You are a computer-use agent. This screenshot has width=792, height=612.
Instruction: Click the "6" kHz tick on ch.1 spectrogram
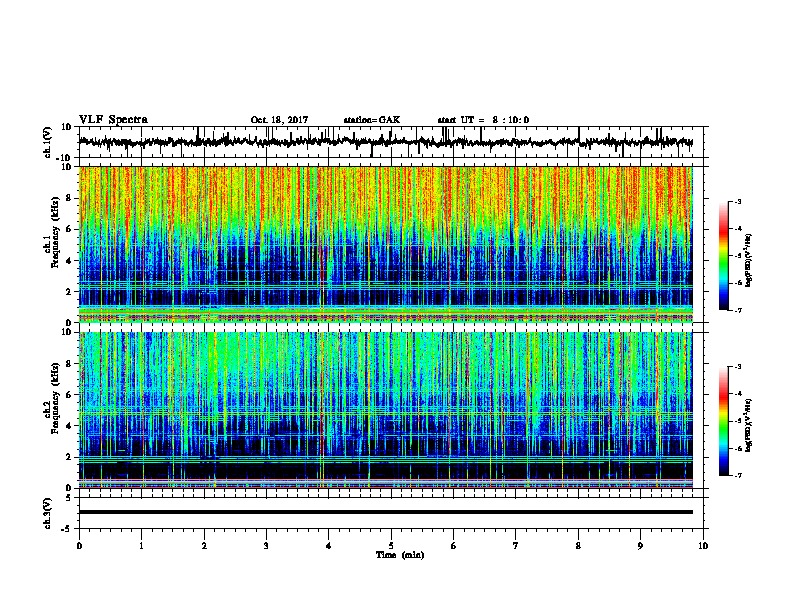tap(68, 229)
